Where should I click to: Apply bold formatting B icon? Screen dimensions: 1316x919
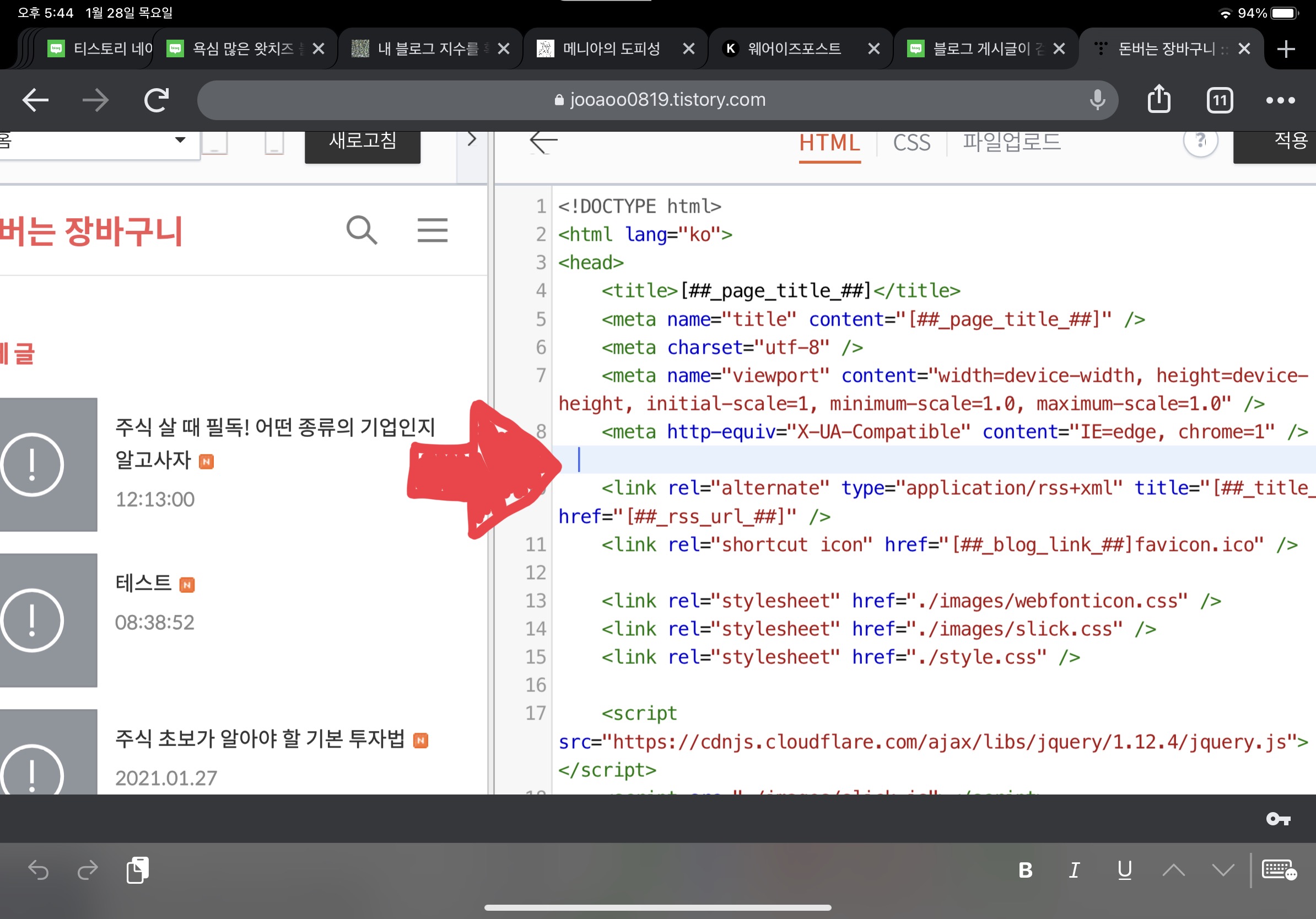tap(1026, 871)
